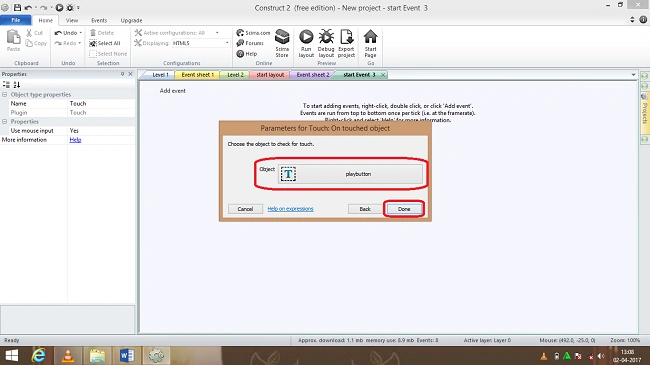Image resolution: width=650 pixels, height=365 pixels.
Task: Click Back in the Touch dialog
Action: (365, 209)
